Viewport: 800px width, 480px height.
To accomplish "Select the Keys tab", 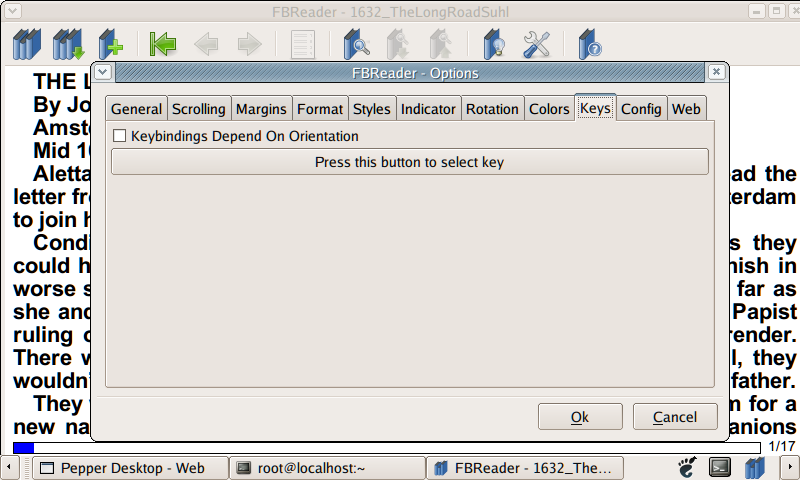I will click(x=595, y=108).
